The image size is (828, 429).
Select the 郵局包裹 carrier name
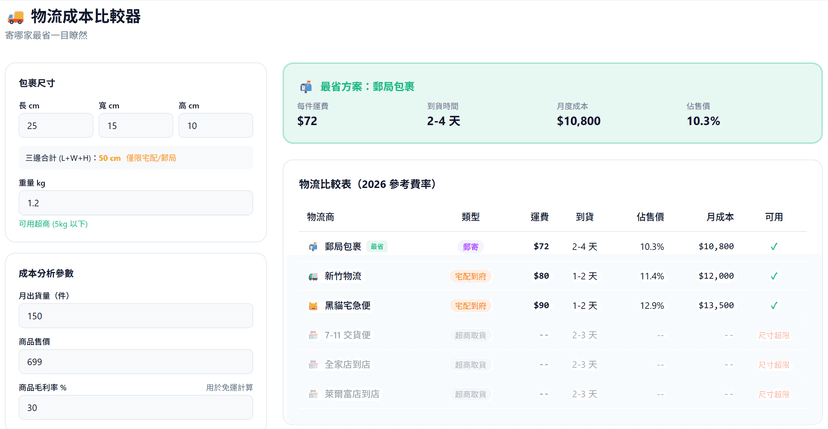pos(343,246)
